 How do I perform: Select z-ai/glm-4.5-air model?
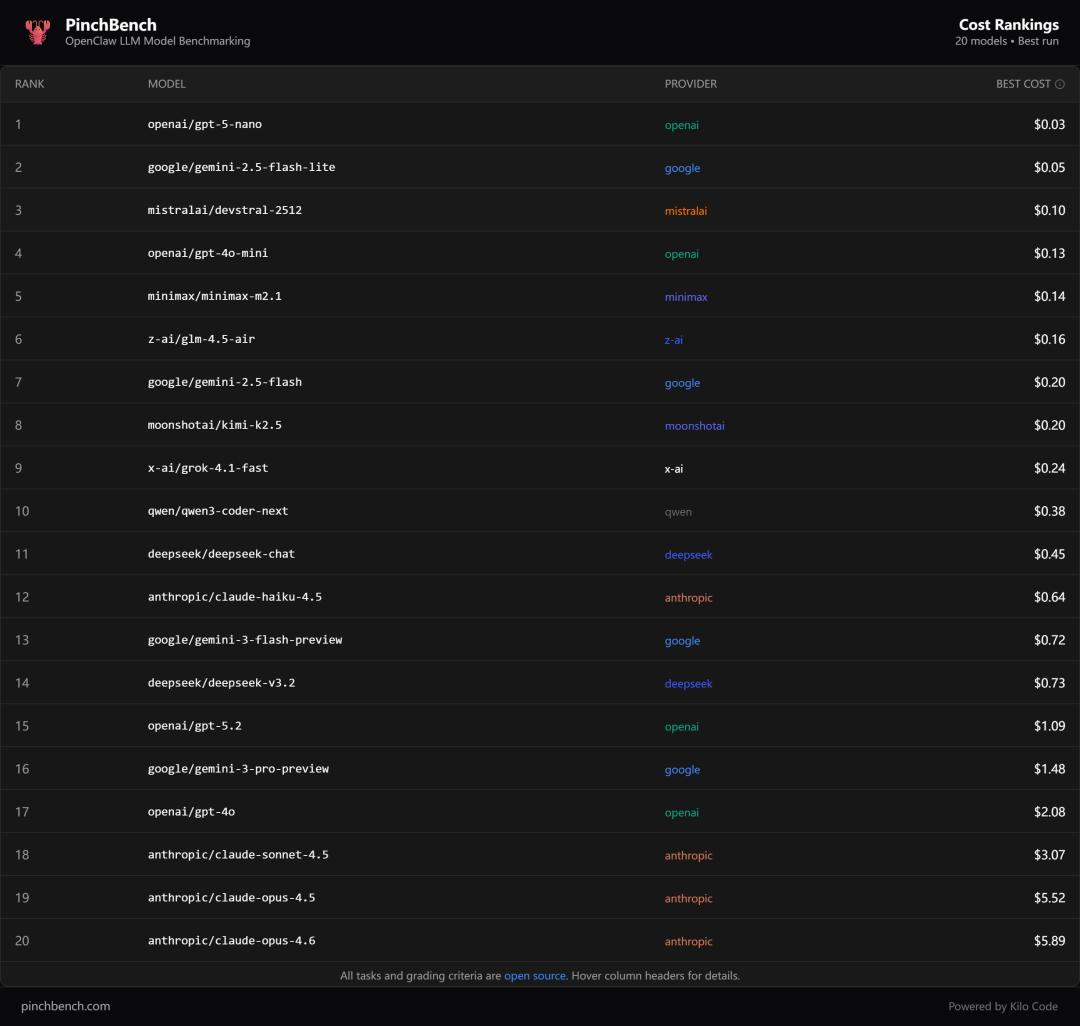[x=201, y=339]
